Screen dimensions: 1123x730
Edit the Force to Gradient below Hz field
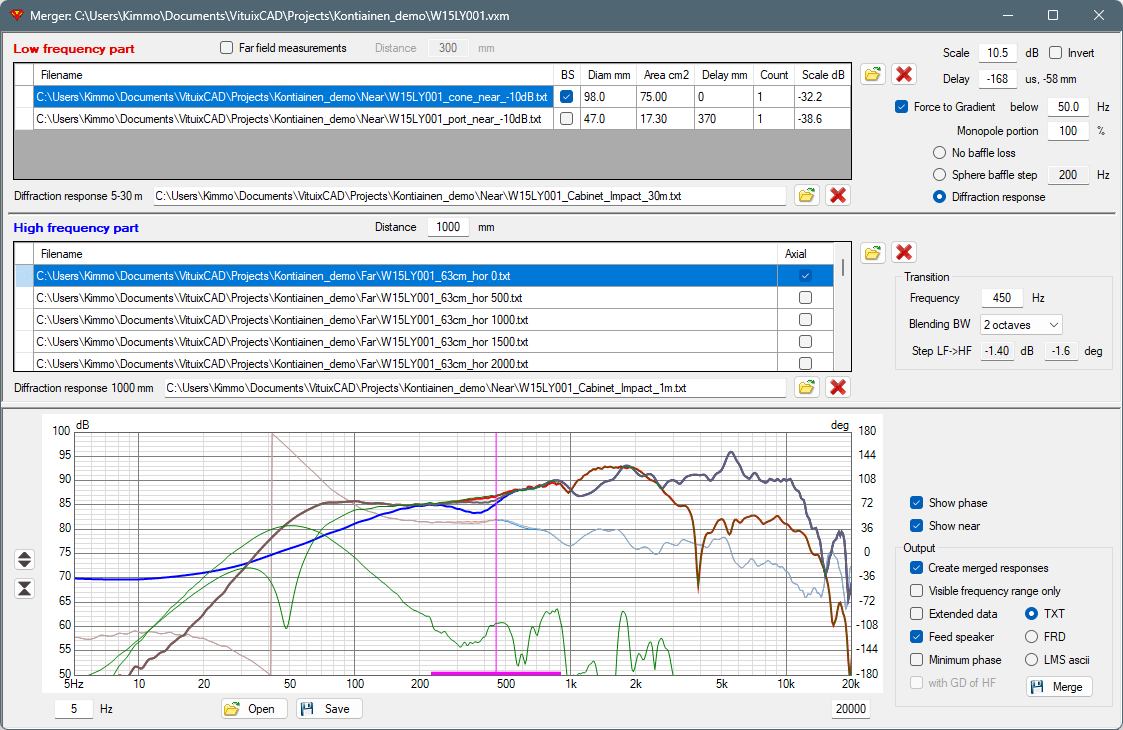coord(1068,107)
